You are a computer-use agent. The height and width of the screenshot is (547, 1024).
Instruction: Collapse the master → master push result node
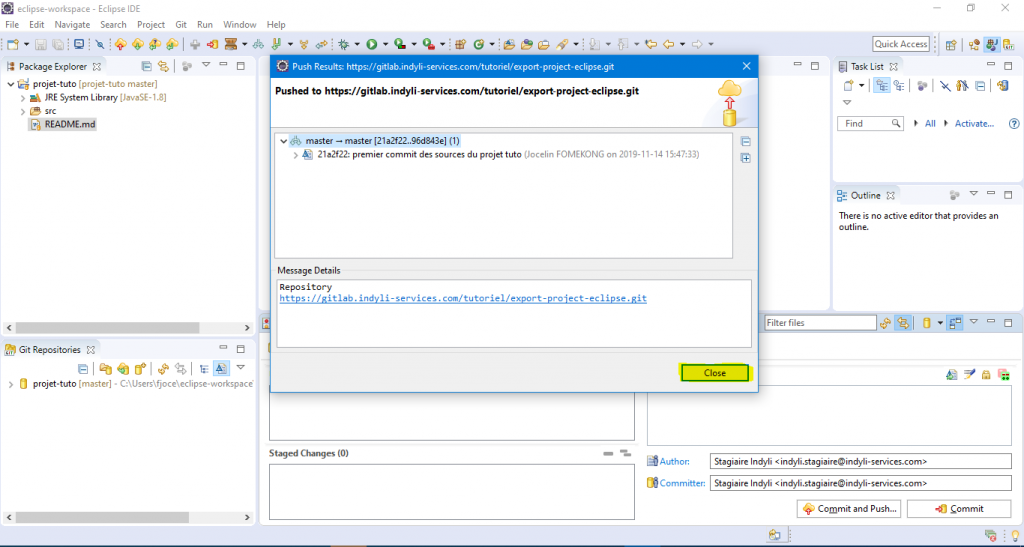tap(283, 141)
